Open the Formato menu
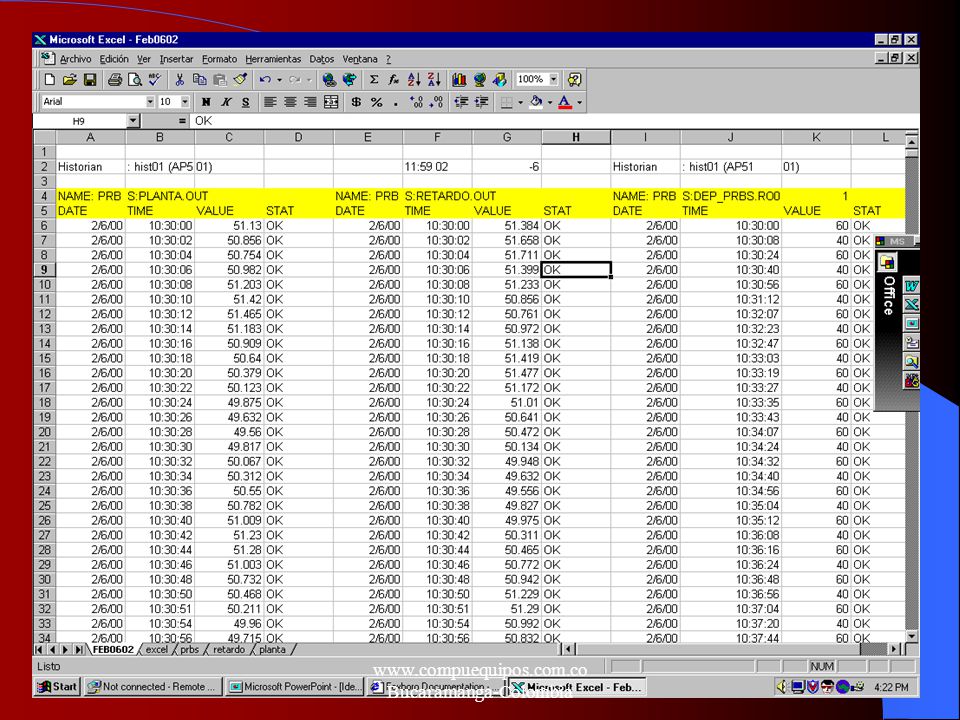Image resolution: width=960 pixels, height=720 pixels. click(x=219, y=59)
